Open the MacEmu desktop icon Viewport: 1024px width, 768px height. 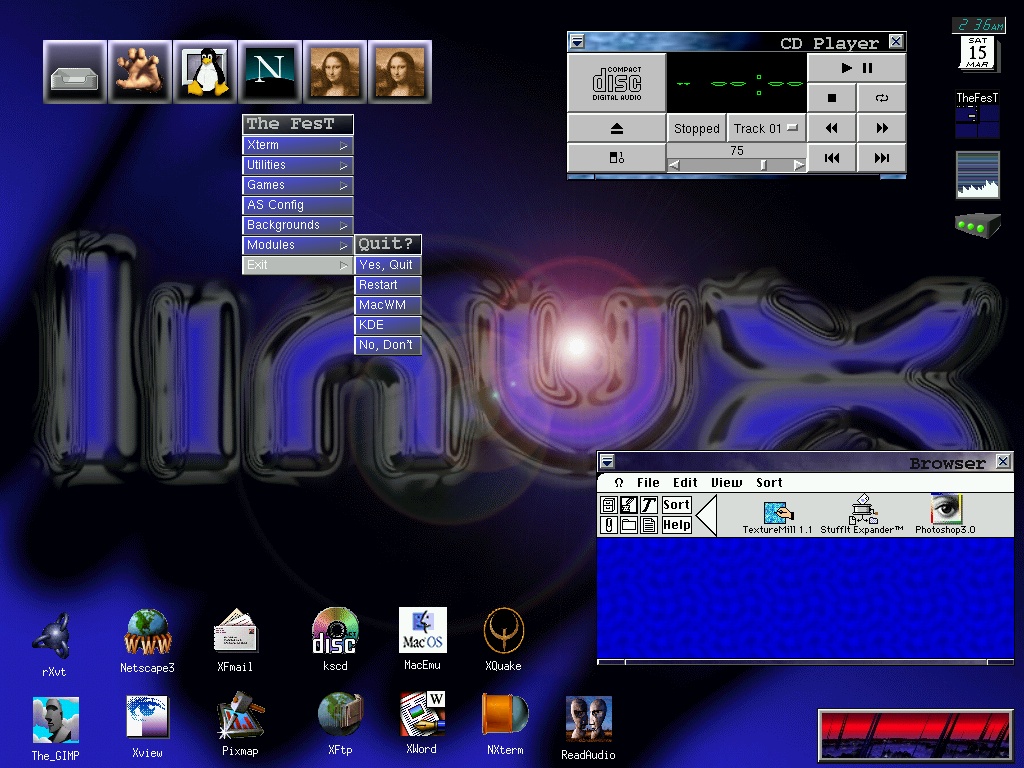(422, 631)
